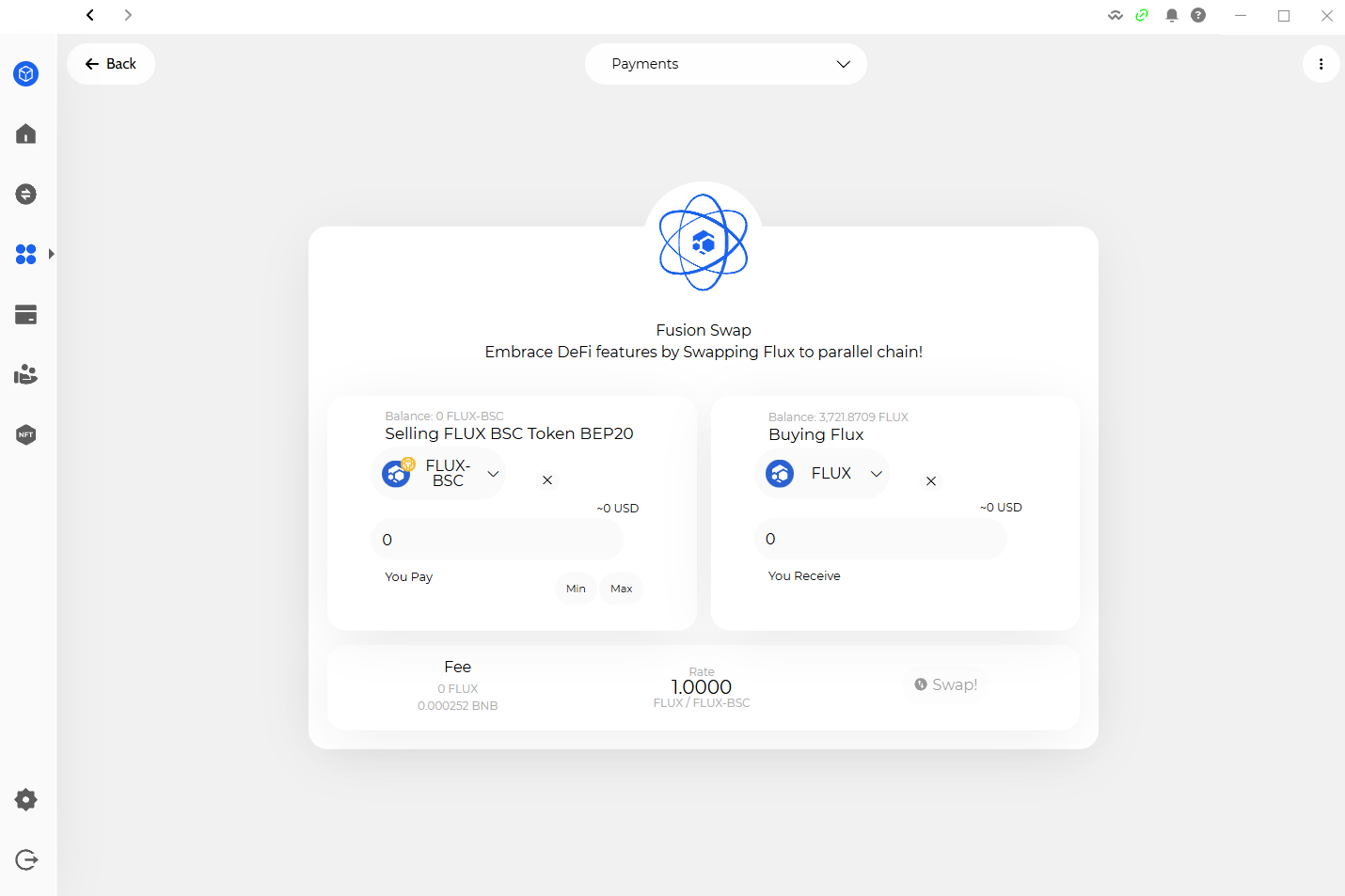The image size is (1345, 896).
Task: Click the help question mark icon
Action: (x=1198, y=15)
